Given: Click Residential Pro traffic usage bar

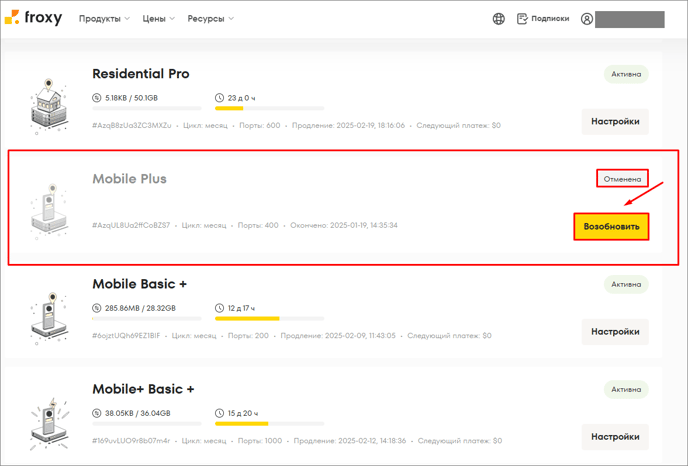Looking at the screenshot, I should coord(147,108).
